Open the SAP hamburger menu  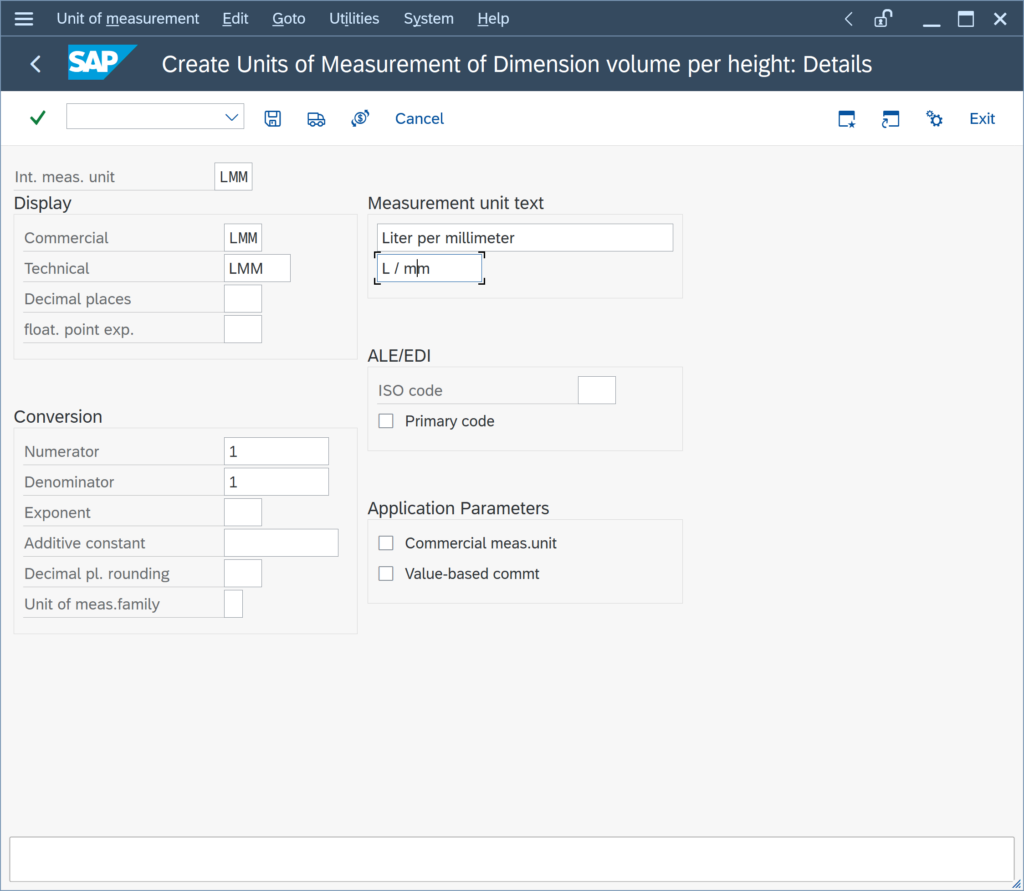[24, 19]
